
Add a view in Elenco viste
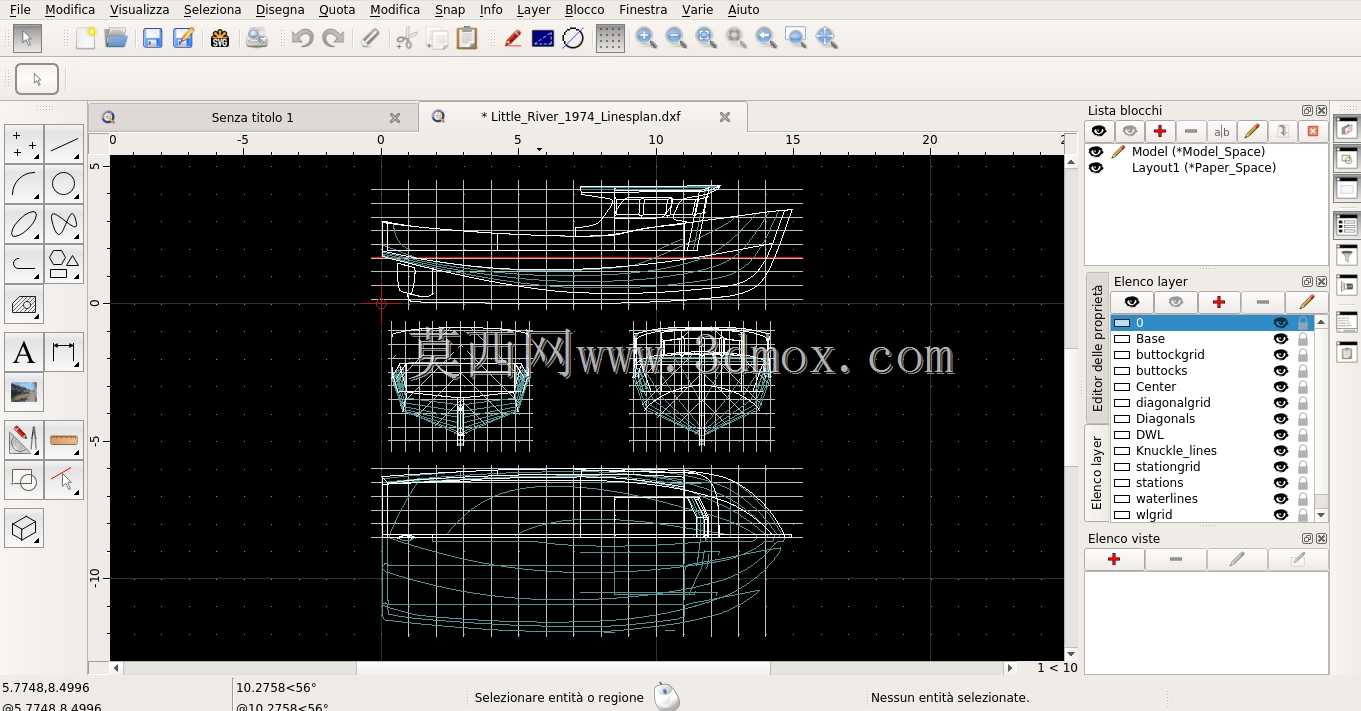(1114, 560)
